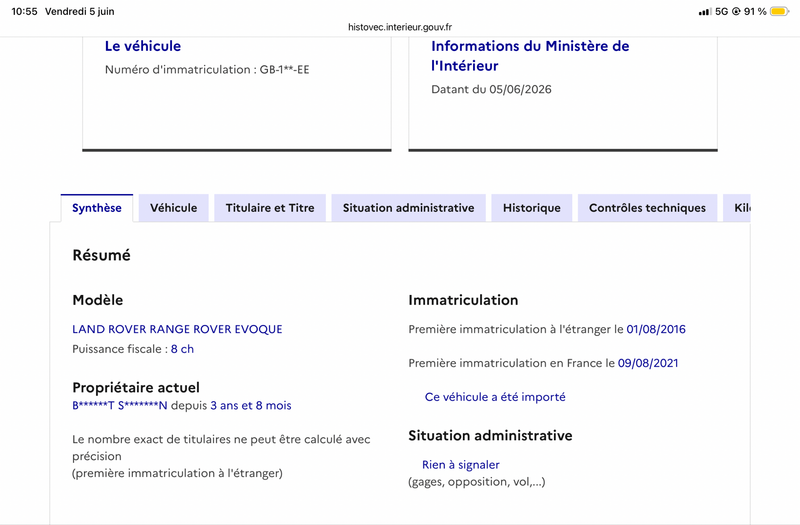Tap the histovec.interieur.gouv.fr address bar
Viewport: 800px width, 525px height.
click(x=400, y=27)
